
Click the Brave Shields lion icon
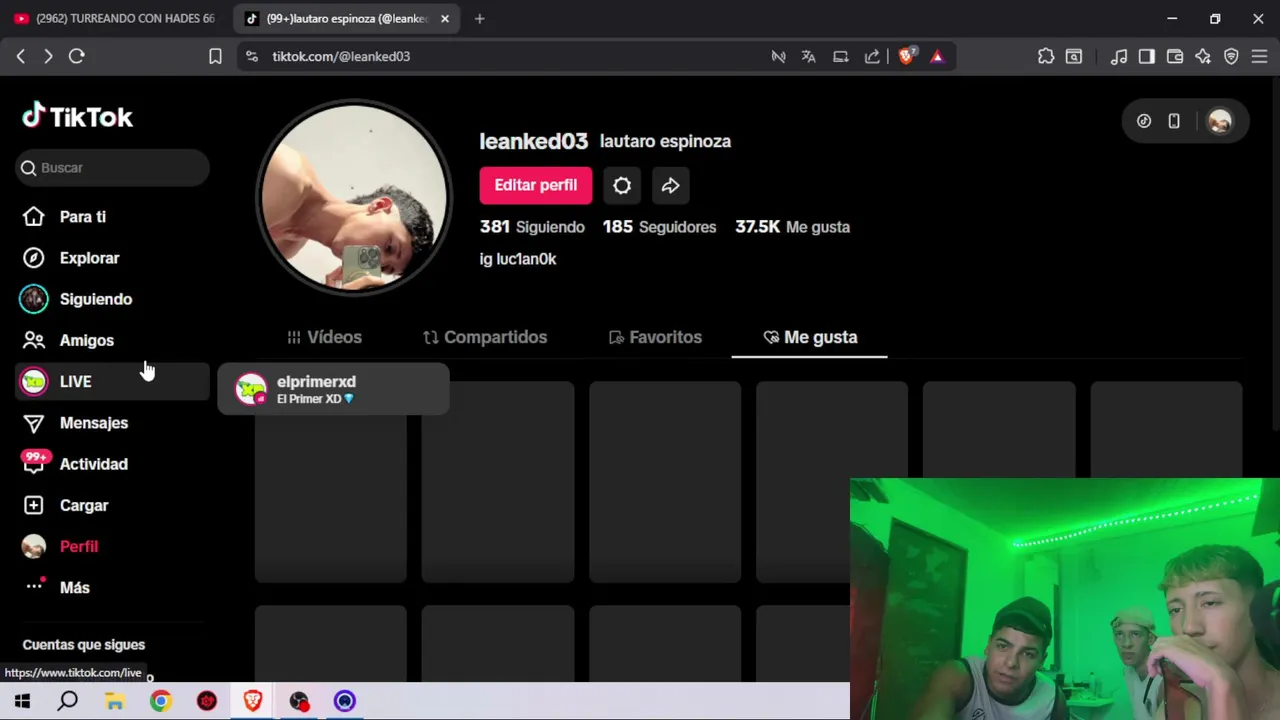(906, 56)
